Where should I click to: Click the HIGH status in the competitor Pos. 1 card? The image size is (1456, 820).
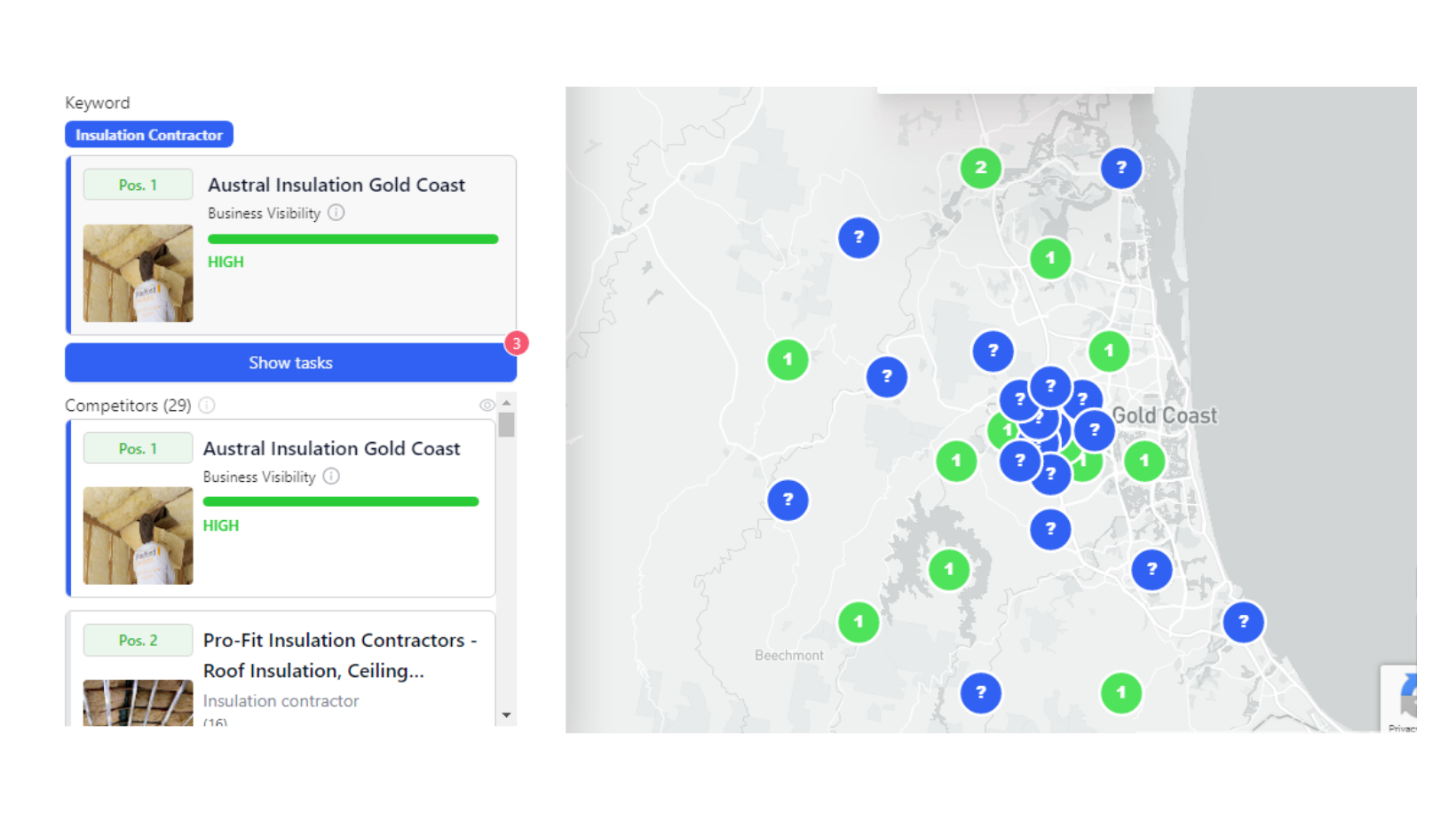point(221,525)
